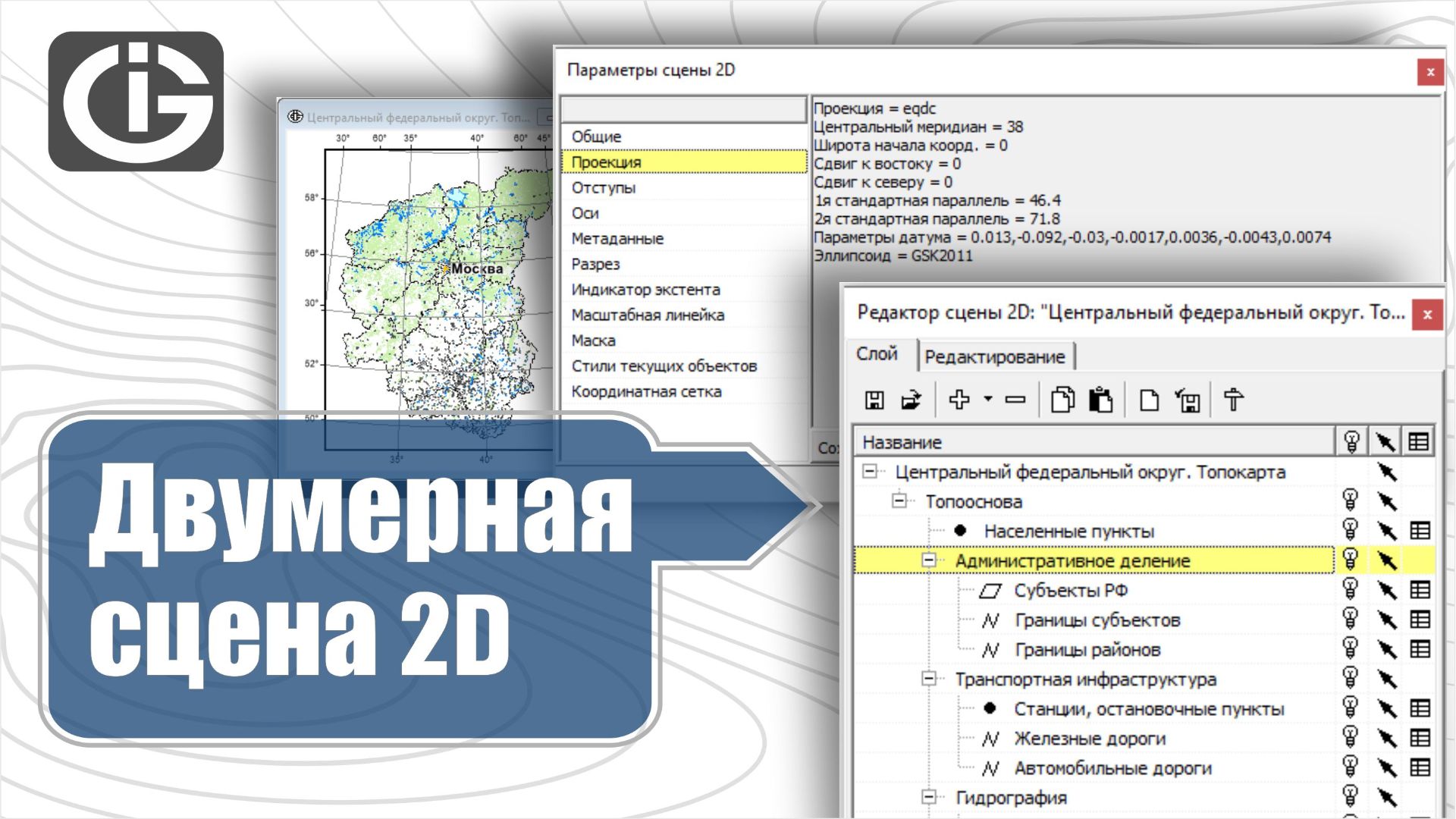Select Масштабная линейка in parameters list
This screenshot has width=1456, height=819.
click(684, 315)
